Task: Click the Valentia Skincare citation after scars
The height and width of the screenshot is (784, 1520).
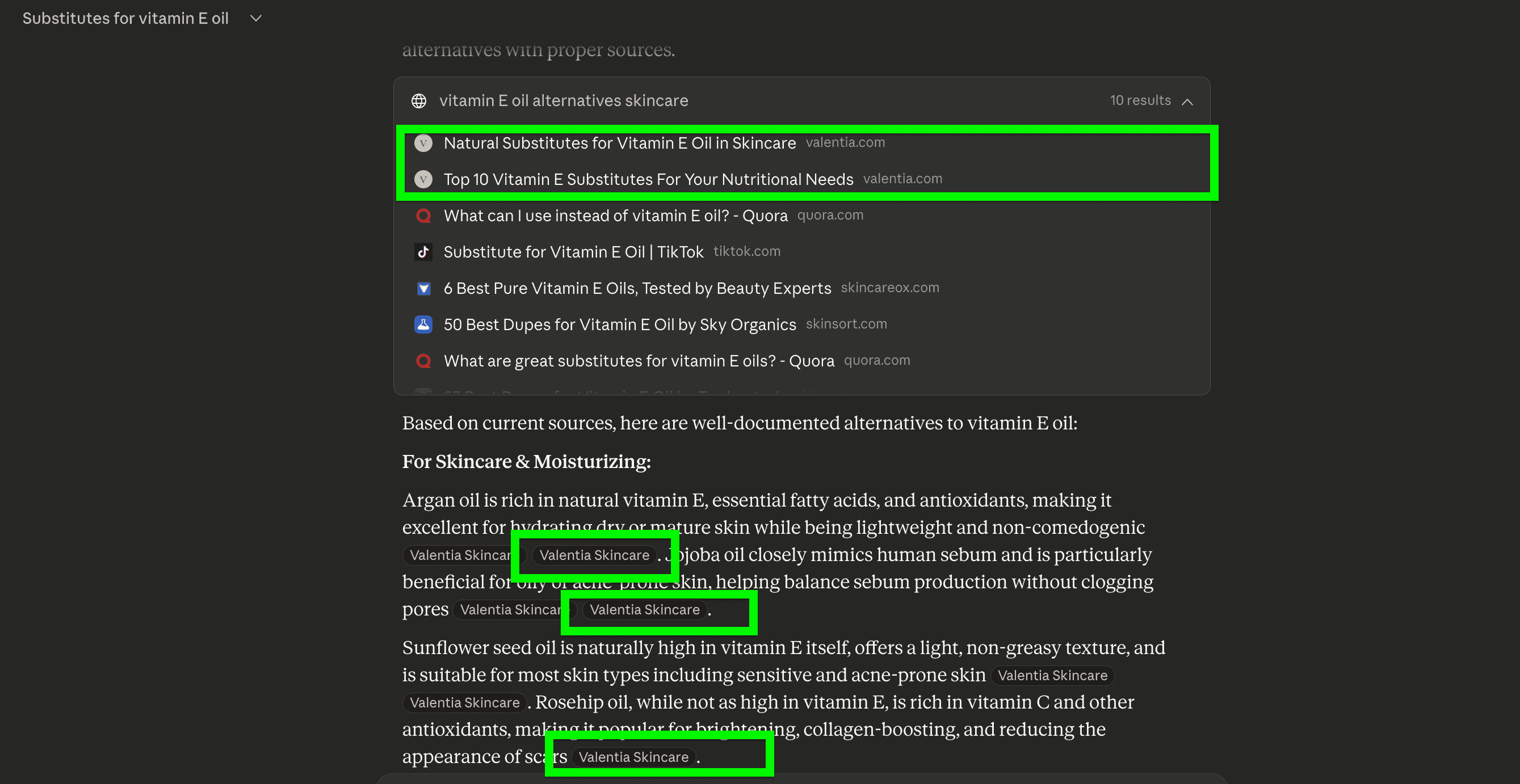Action: click(x=632, y=757)
